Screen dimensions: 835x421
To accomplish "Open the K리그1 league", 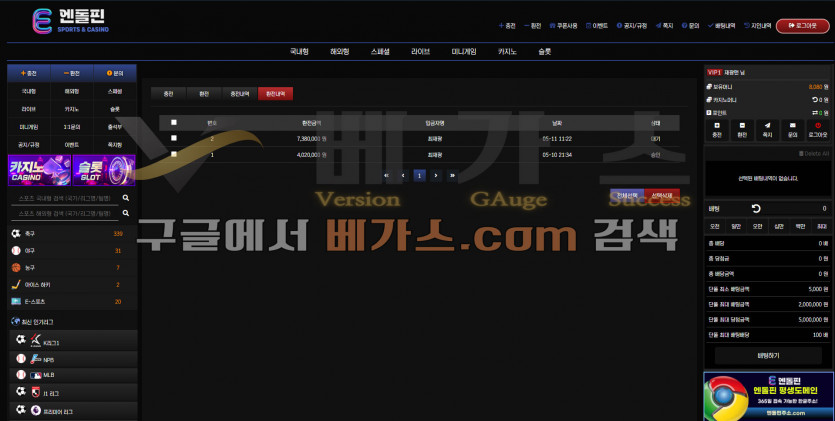I will 73,340.
